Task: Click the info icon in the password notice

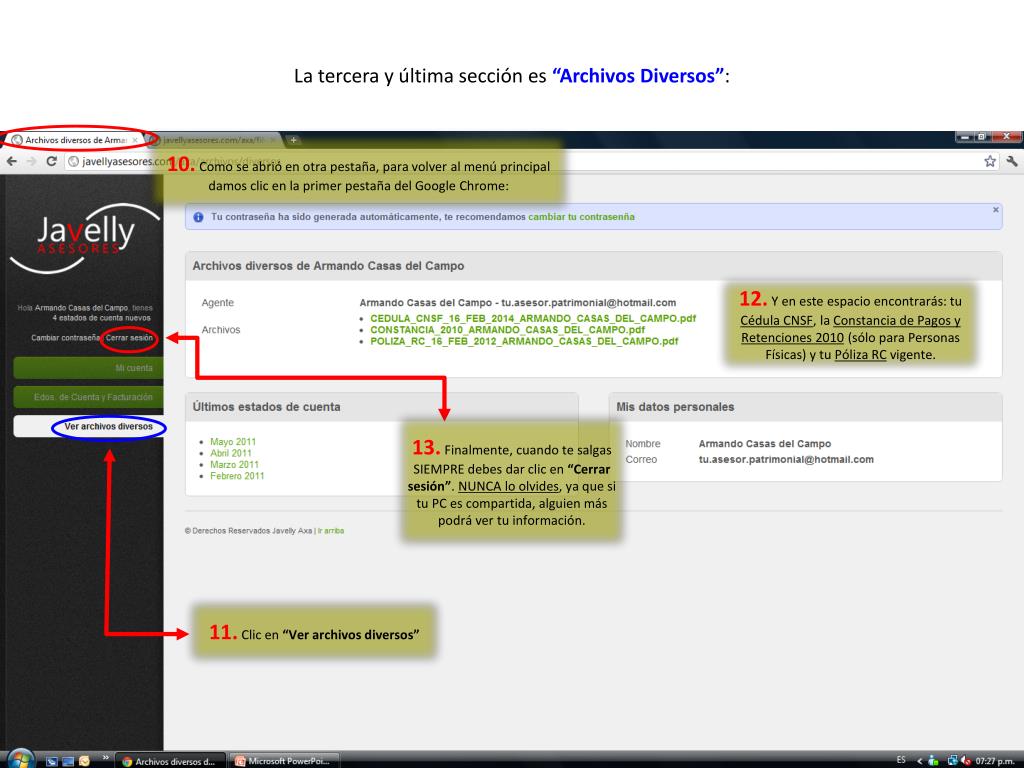Action: [199, 217]
